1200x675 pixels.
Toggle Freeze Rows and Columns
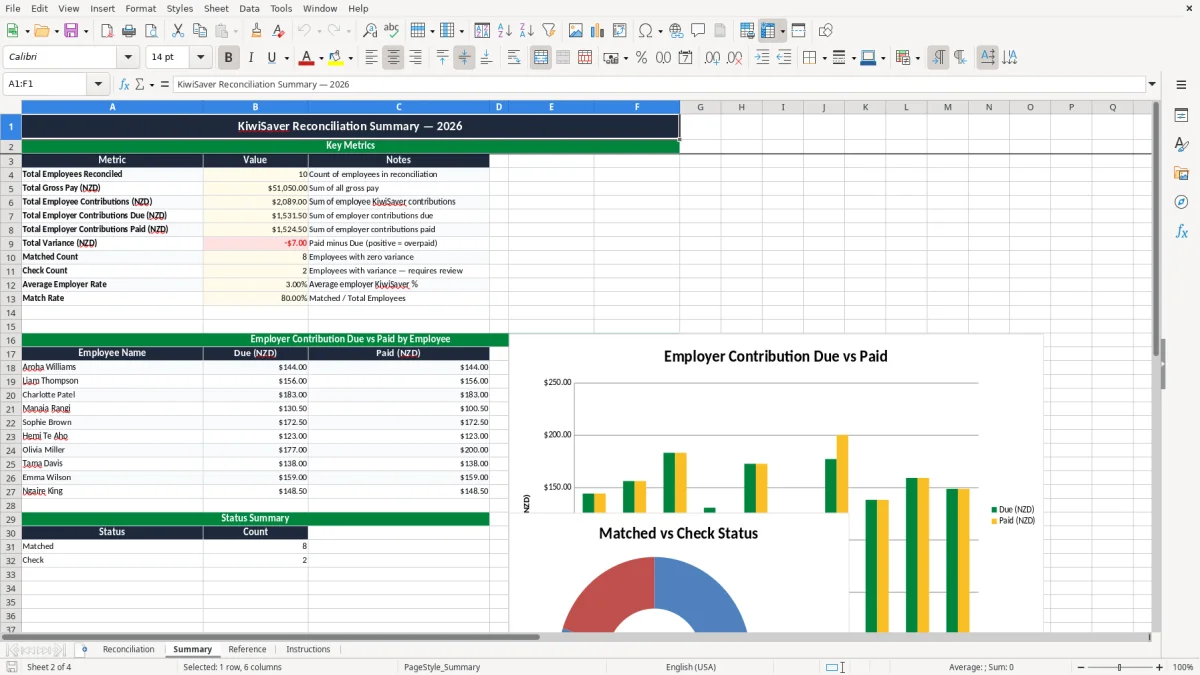point(767,31)
